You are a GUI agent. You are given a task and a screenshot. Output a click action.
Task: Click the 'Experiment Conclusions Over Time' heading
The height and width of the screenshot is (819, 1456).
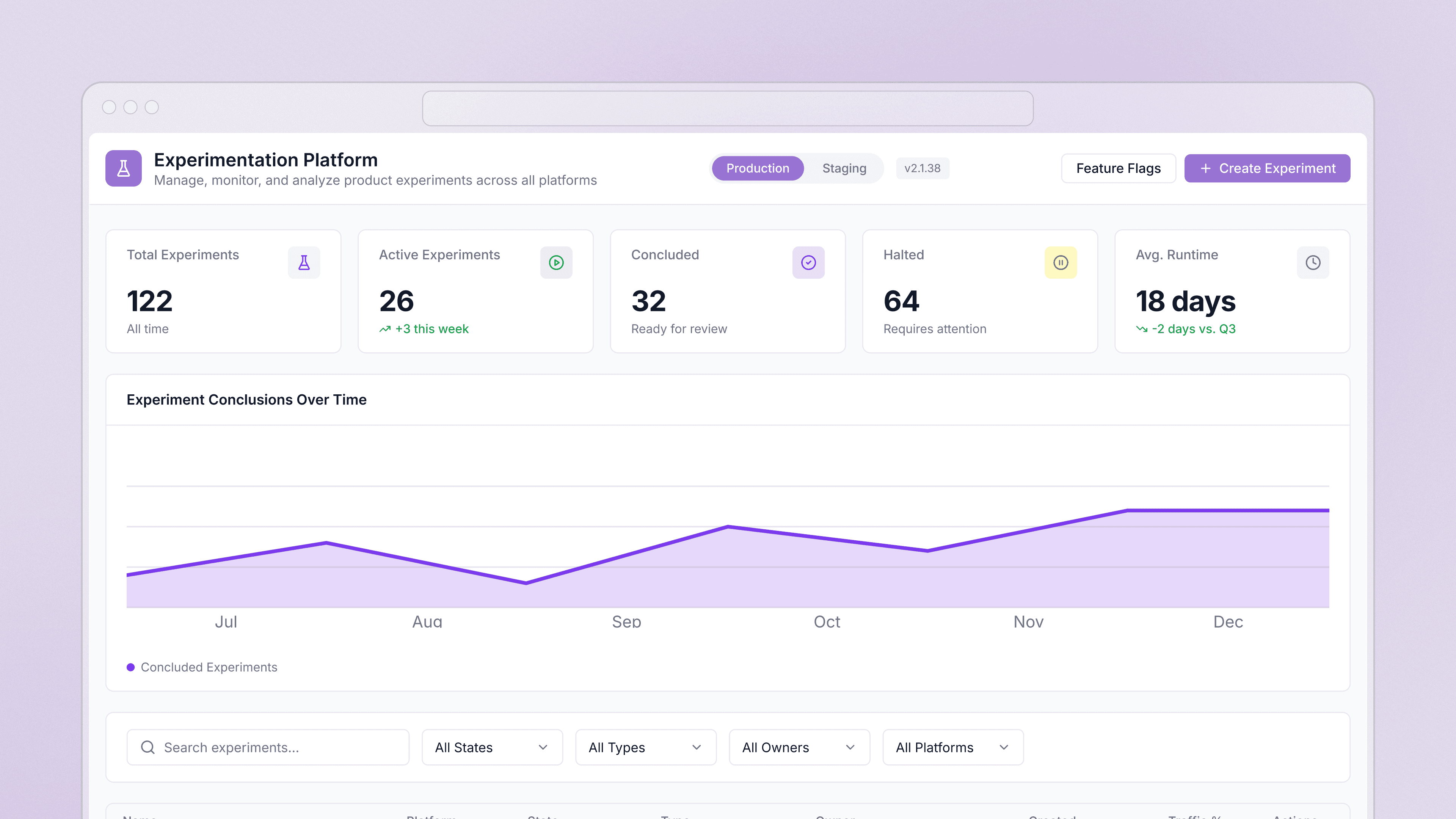point(246,400)
